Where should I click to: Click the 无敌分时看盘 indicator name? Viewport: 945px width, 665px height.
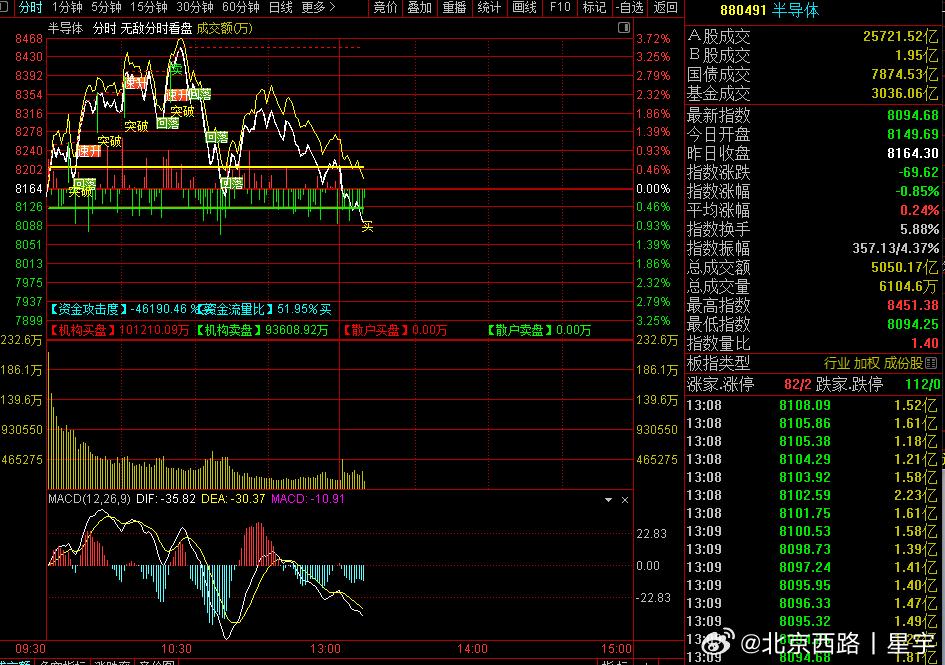156,28
